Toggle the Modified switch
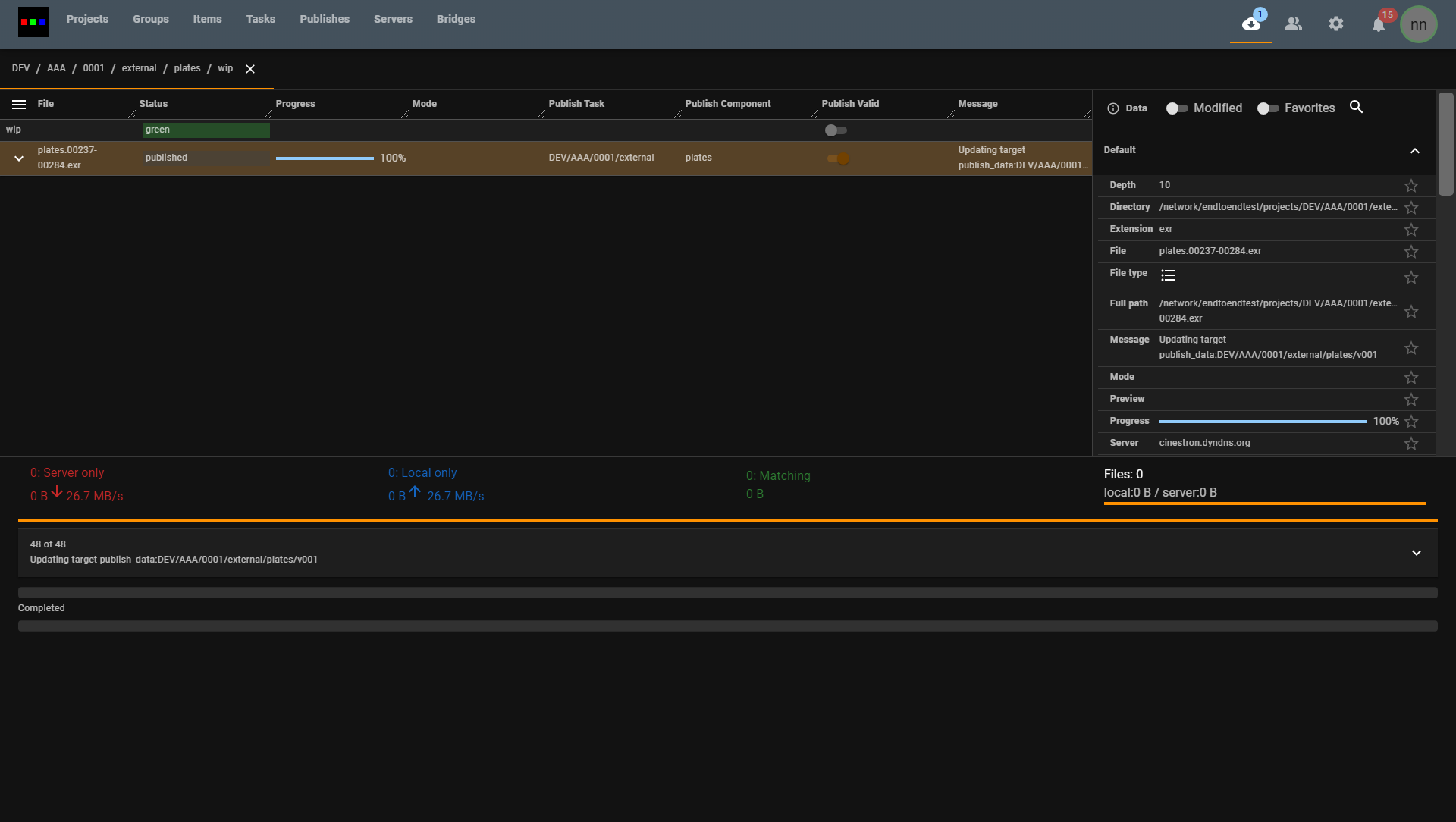 pos(1177,108)
